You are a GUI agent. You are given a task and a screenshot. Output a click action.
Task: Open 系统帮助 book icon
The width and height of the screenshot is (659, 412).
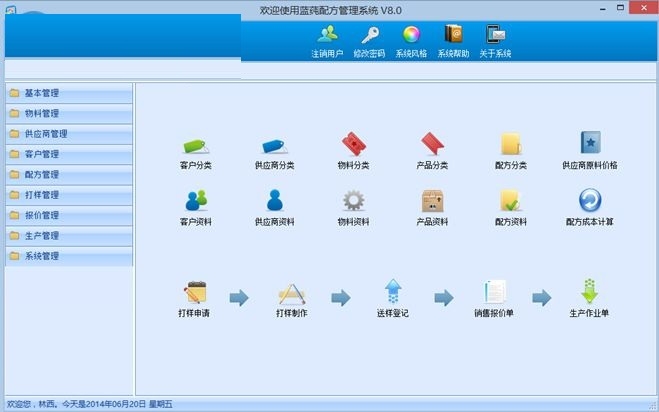(x=453, y=34)
